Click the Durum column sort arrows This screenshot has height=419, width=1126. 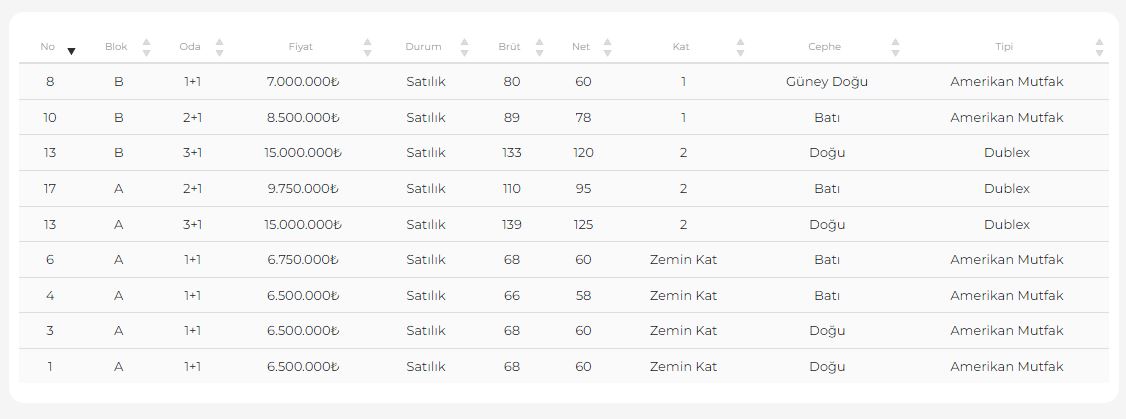pyautogui.click(x=464, y=47)
